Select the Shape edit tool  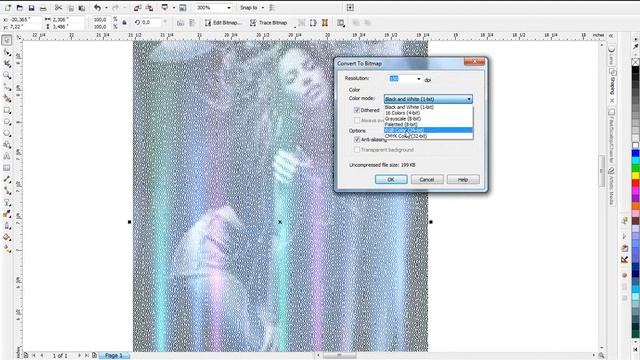[7, 52]
